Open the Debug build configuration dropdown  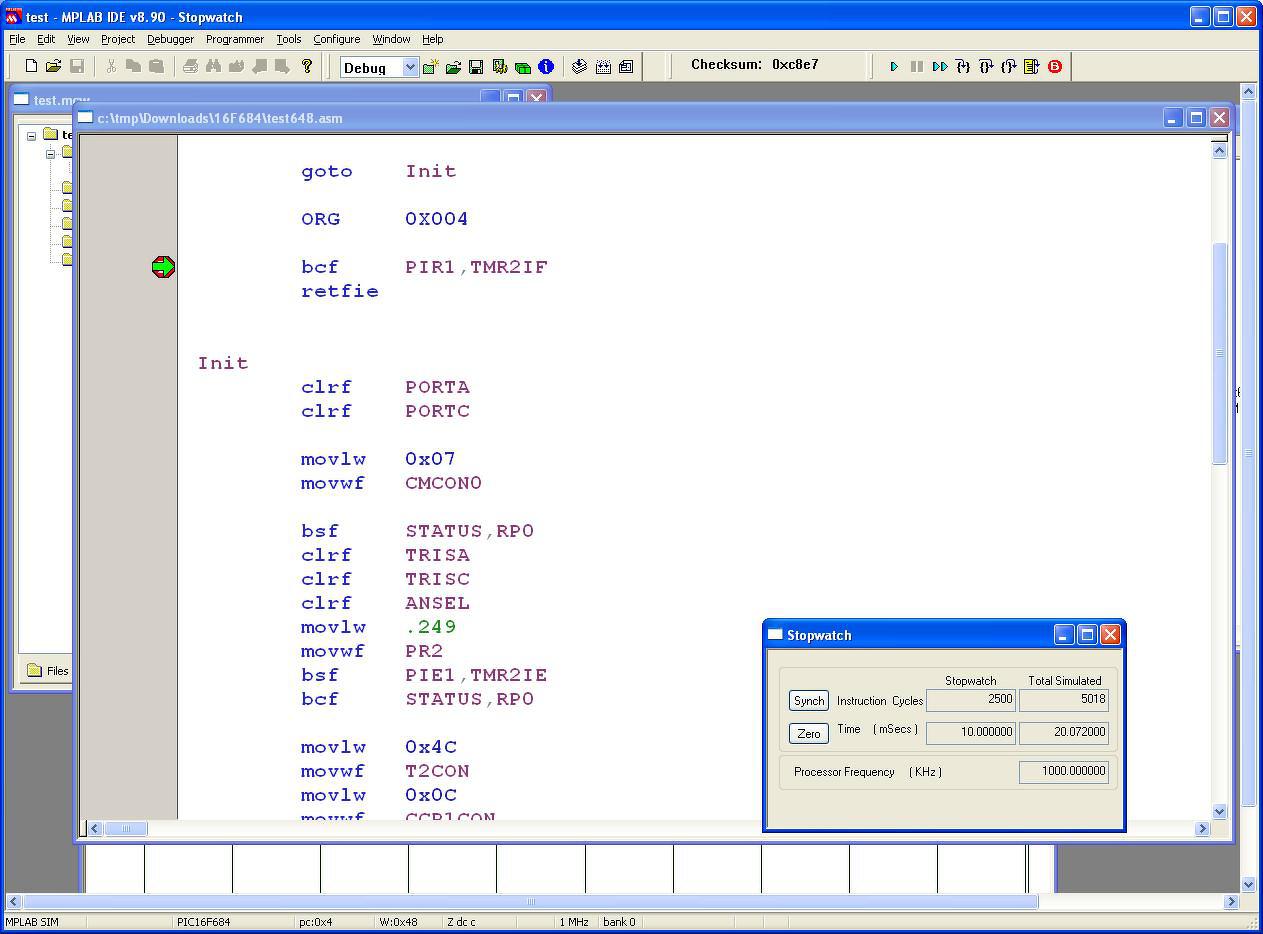pos(409,67)
